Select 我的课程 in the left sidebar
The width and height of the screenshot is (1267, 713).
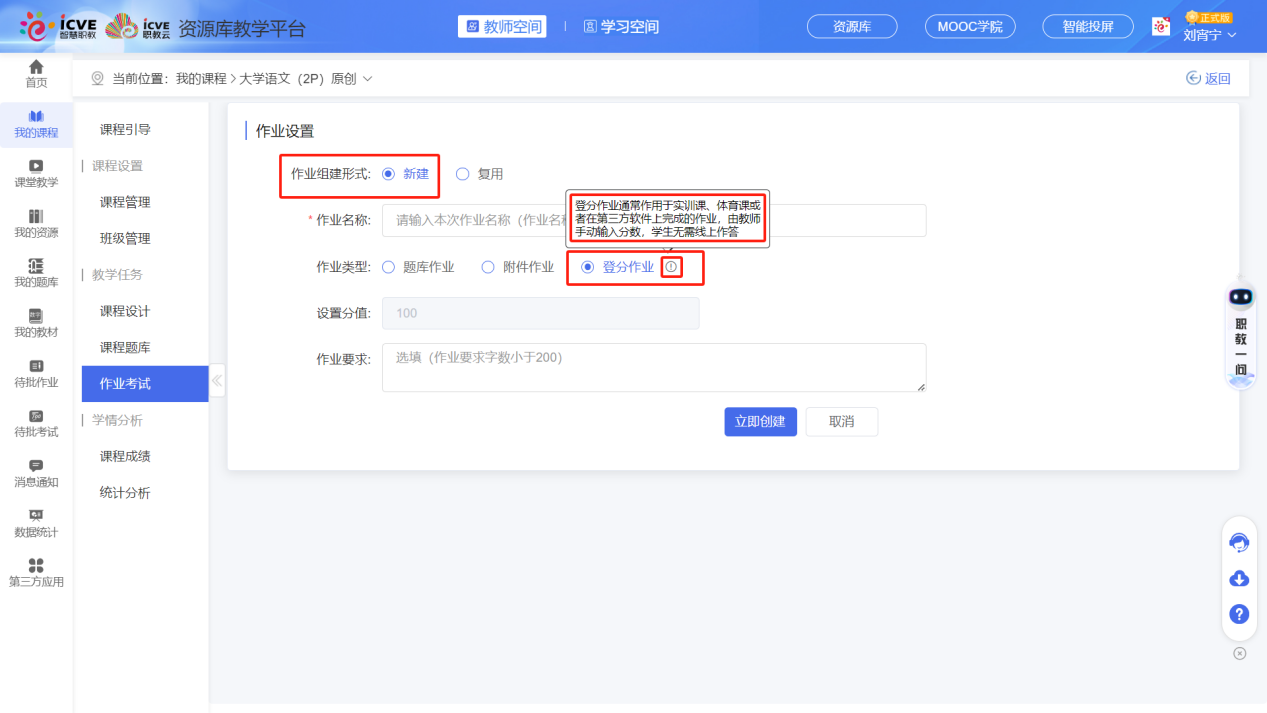(36, 124)
